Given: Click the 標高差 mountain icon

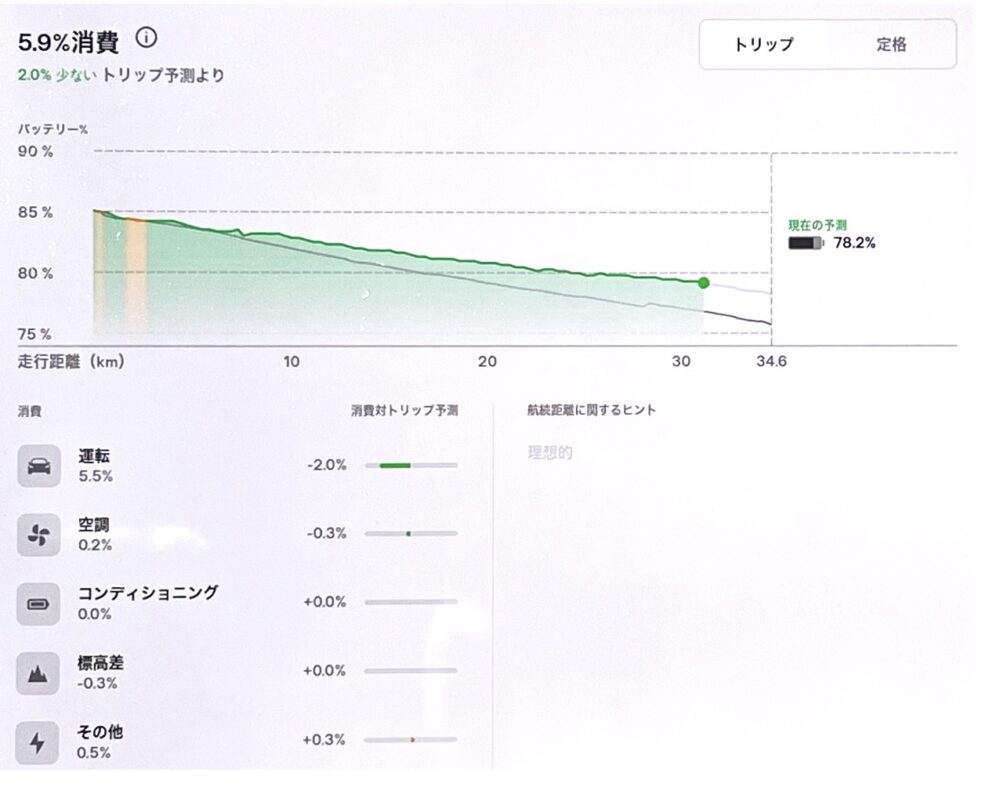Looking at the screenshot, I should click(39, 671).
